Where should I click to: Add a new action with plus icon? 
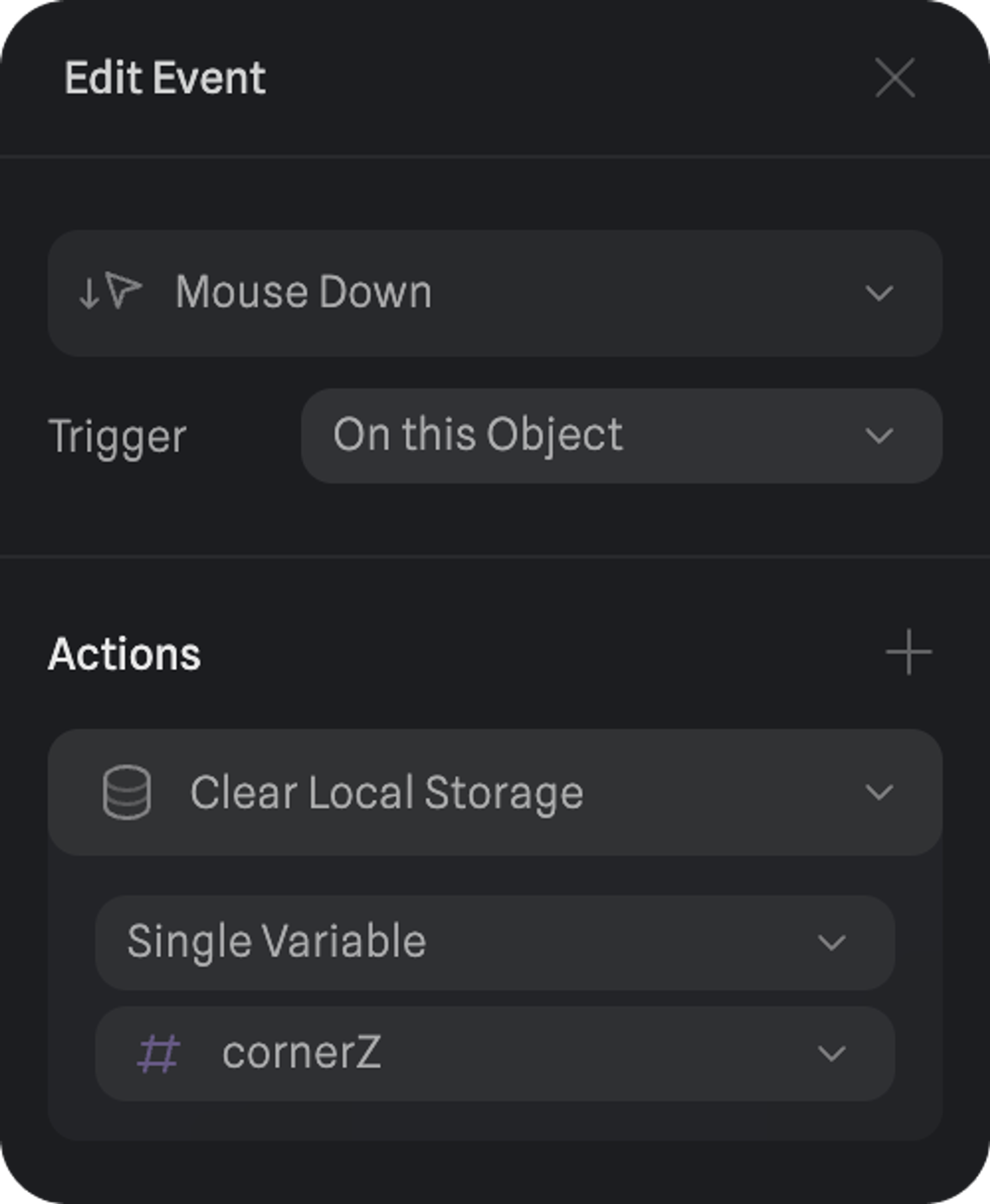point(908,652)
